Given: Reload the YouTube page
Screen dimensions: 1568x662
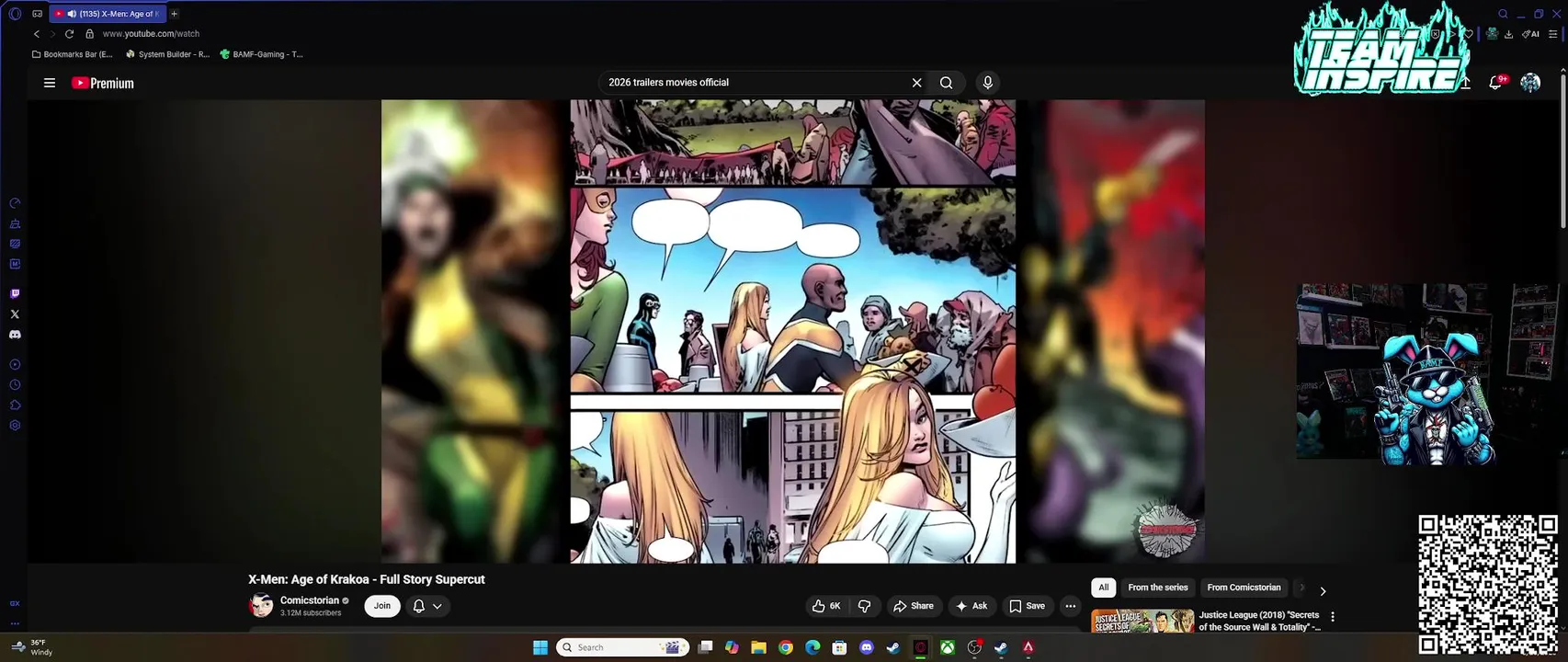Looking at the screenshot, I should coord(69,34).
